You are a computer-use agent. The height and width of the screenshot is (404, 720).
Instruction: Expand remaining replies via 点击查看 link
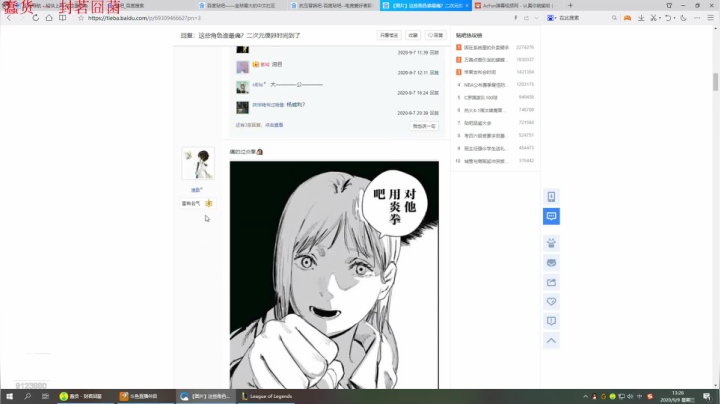[274, 125]
